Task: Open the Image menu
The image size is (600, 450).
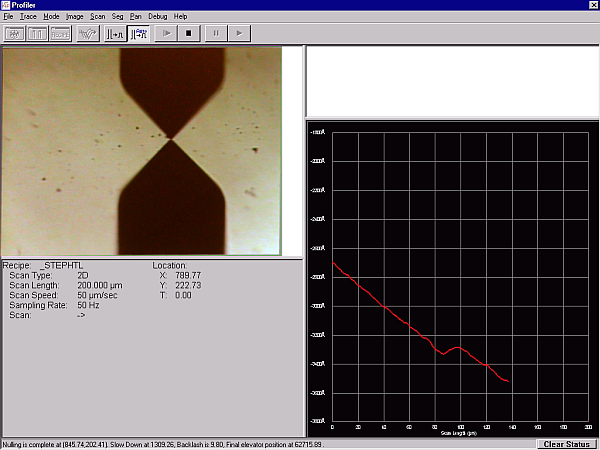Action: pos(75,17)
